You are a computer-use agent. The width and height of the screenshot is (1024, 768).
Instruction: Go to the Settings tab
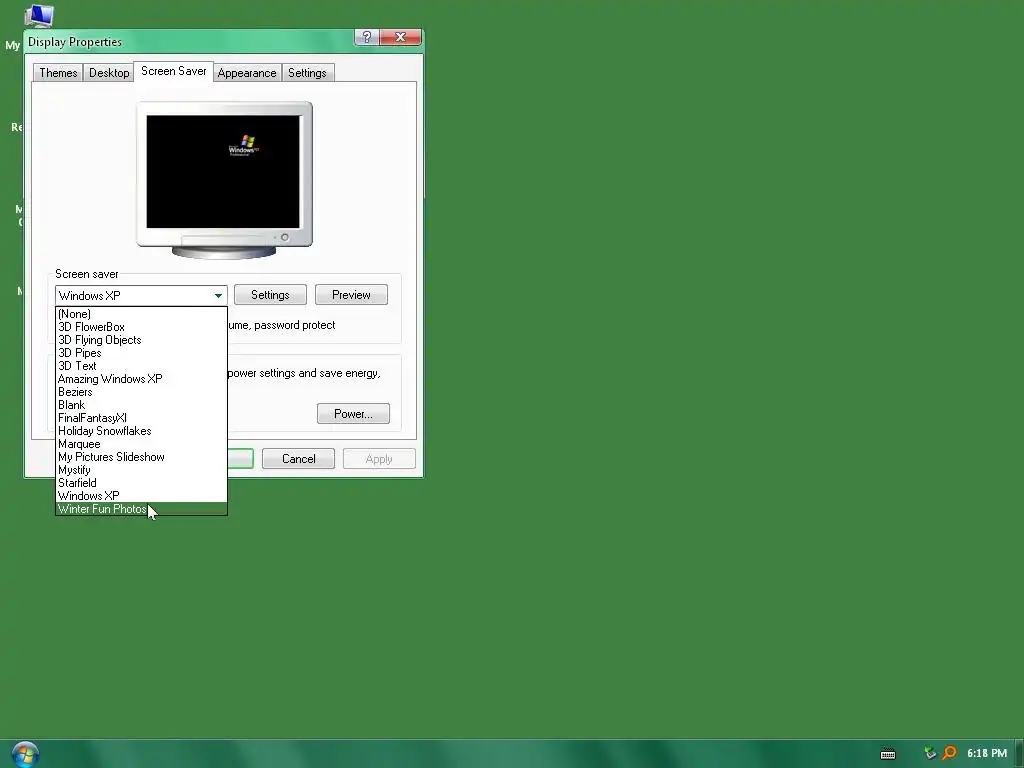[307, 72]
